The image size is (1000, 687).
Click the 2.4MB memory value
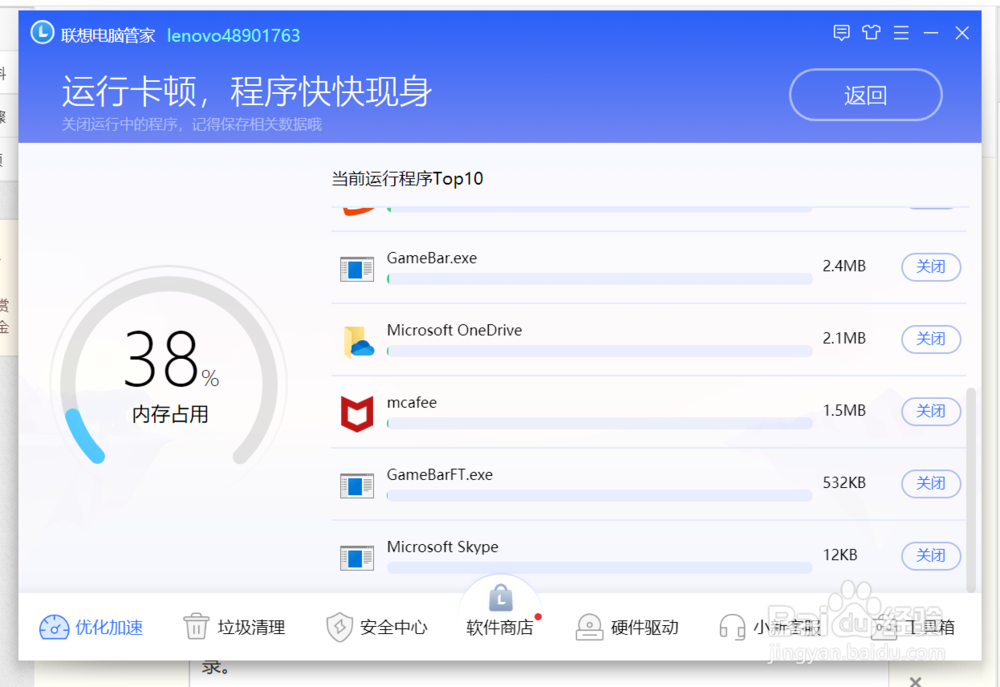click(x=844, y=266)
